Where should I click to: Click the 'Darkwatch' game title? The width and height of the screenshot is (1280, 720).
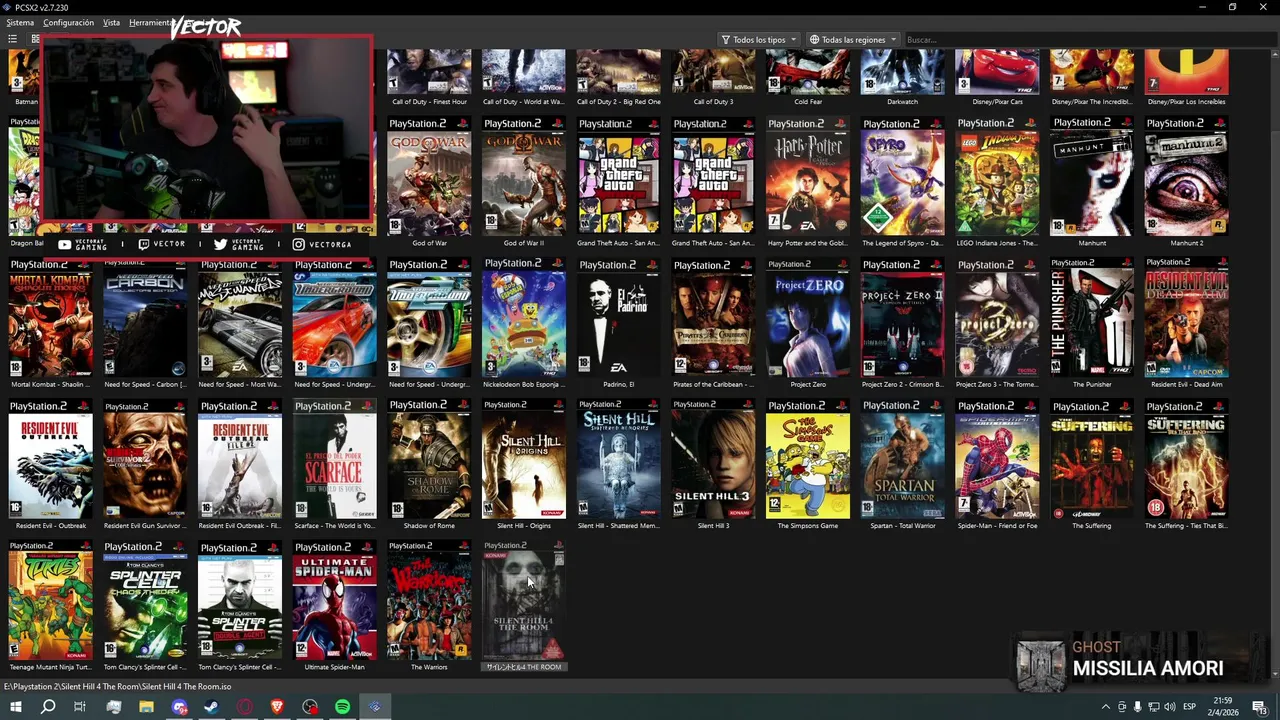902,102
